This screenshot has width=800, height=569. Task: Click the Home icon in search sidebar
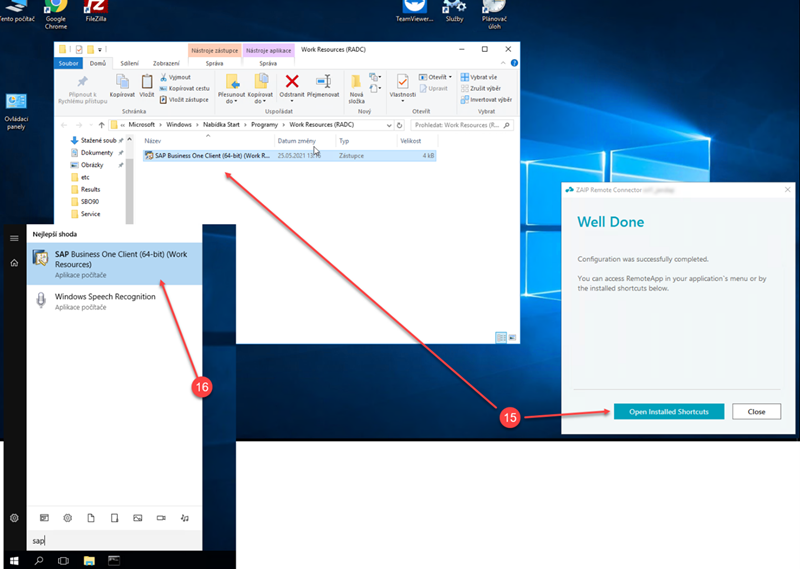[x=14, y=263]
